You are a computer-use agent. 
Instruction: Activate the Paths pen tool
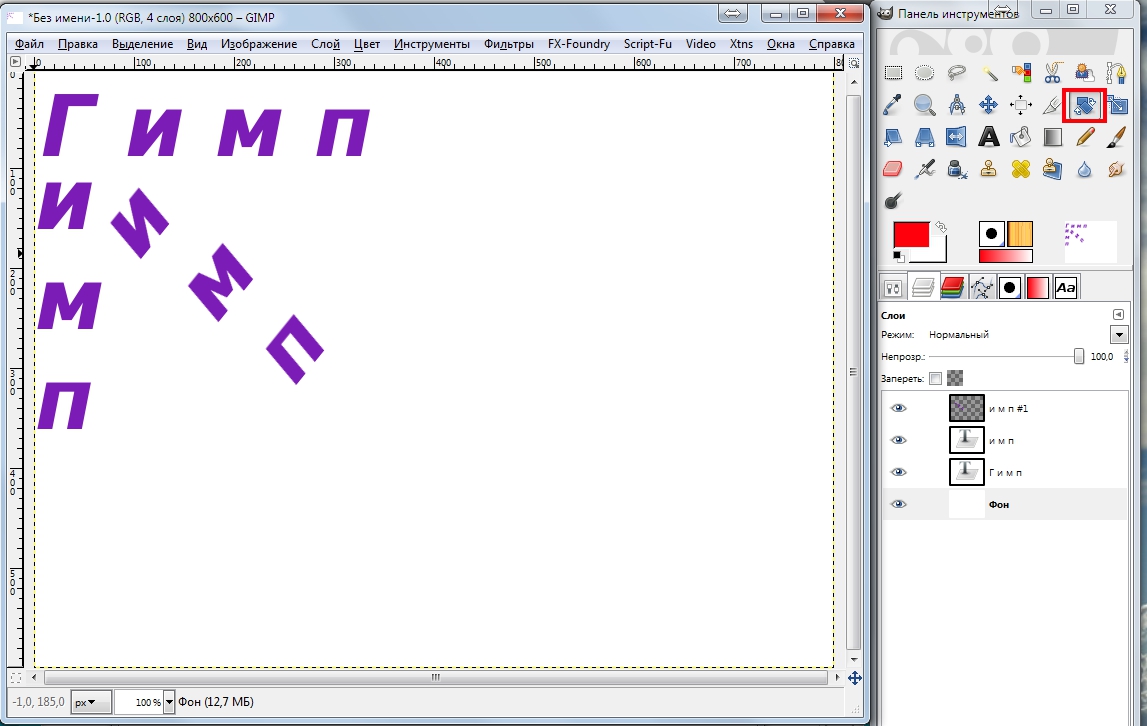click(x=1117, y=72)
